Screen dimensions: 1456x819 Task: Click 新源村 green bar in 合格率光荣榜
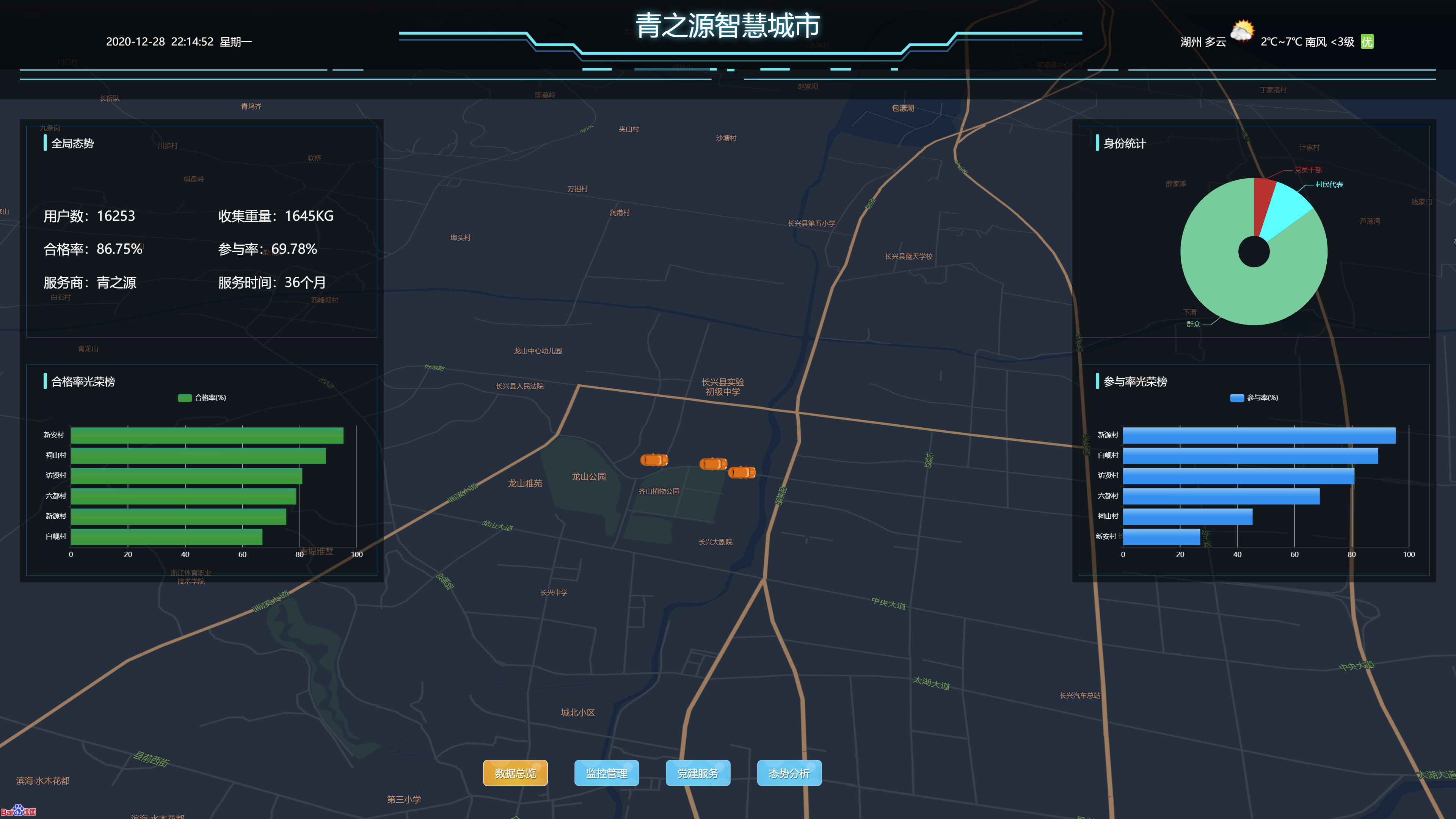[x=179, y=516]
